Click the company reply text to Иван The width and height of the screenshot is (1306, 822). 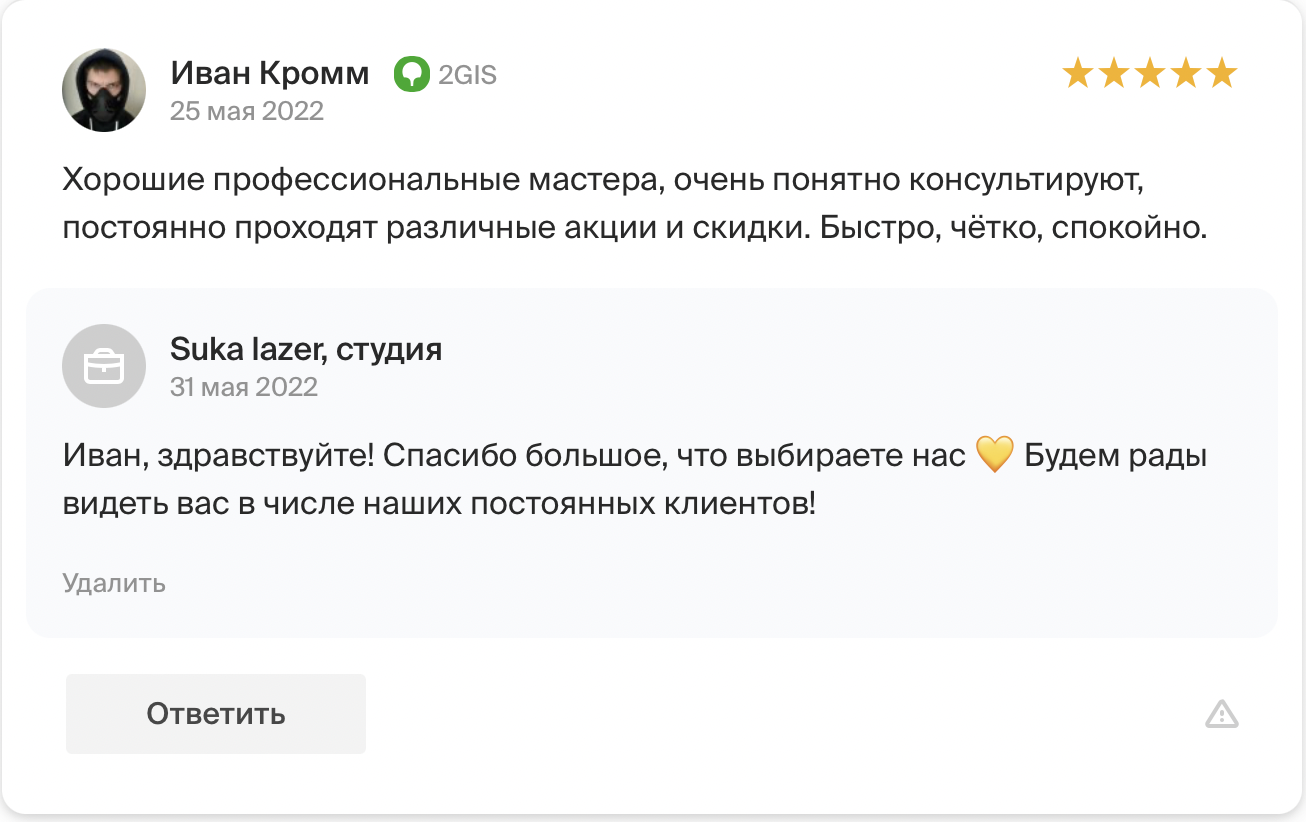[x=635, y=480]
